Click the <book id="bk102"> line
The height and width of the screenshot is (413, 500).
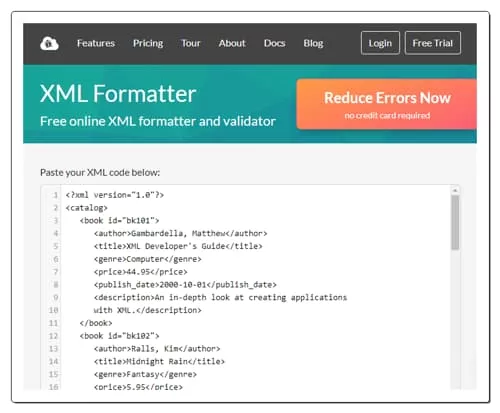click(119, 336)
